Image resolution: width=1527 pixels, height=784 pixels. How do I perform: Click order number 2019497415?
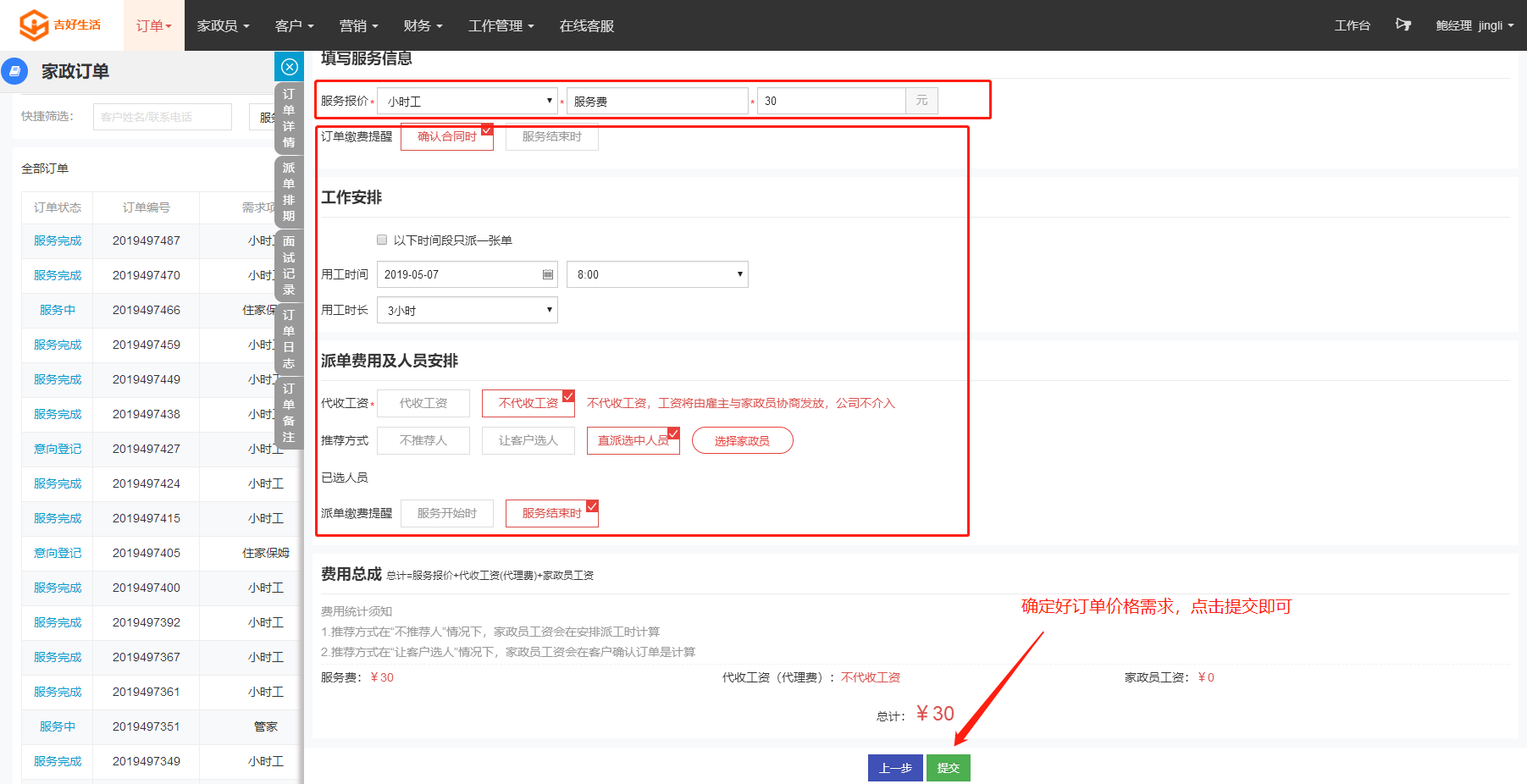(x=147, y=518)
